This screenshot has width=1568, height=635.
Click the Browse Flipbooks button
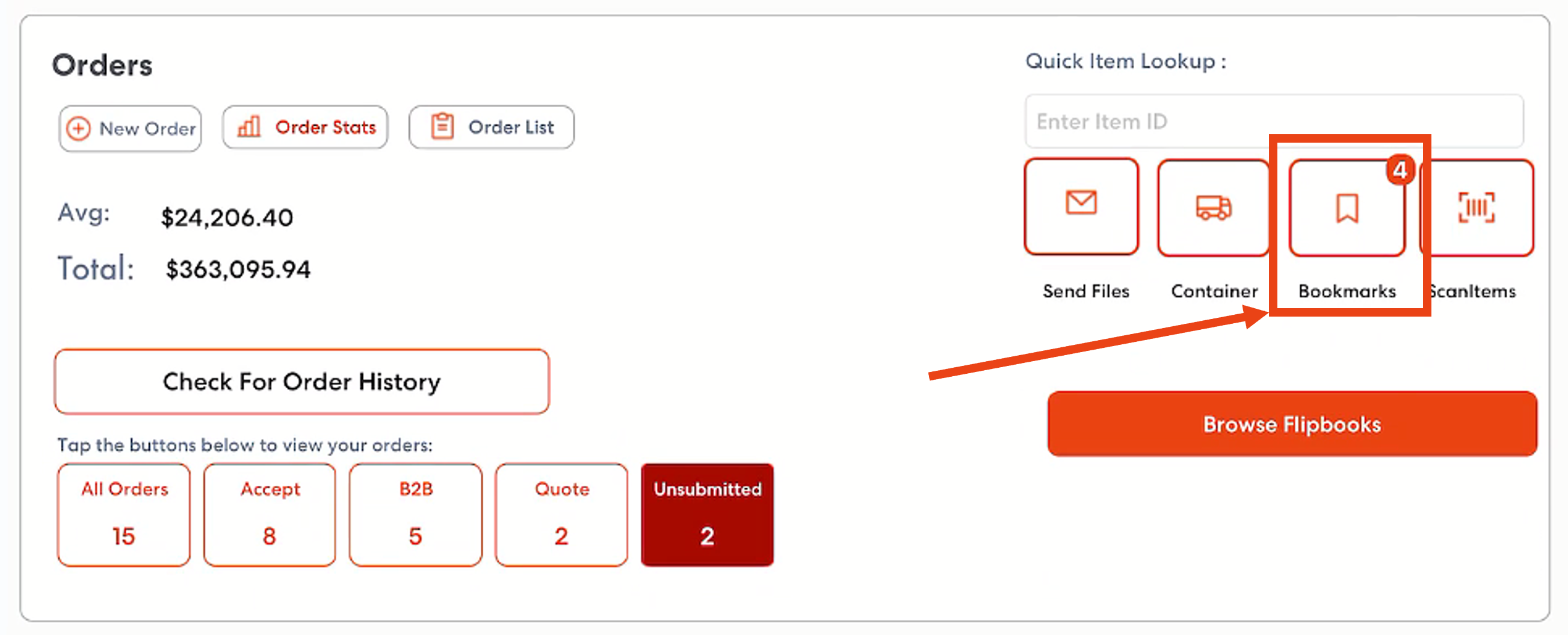tap(1291, 424)
